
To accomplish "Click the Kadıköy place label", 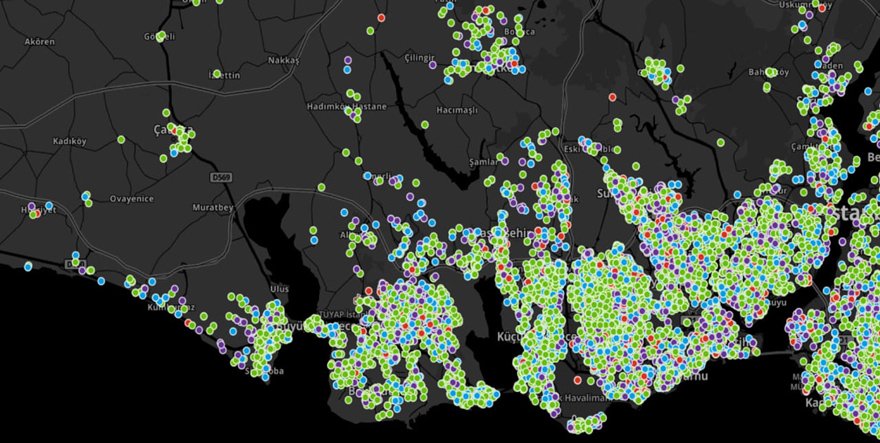I will tap(70, 141).
